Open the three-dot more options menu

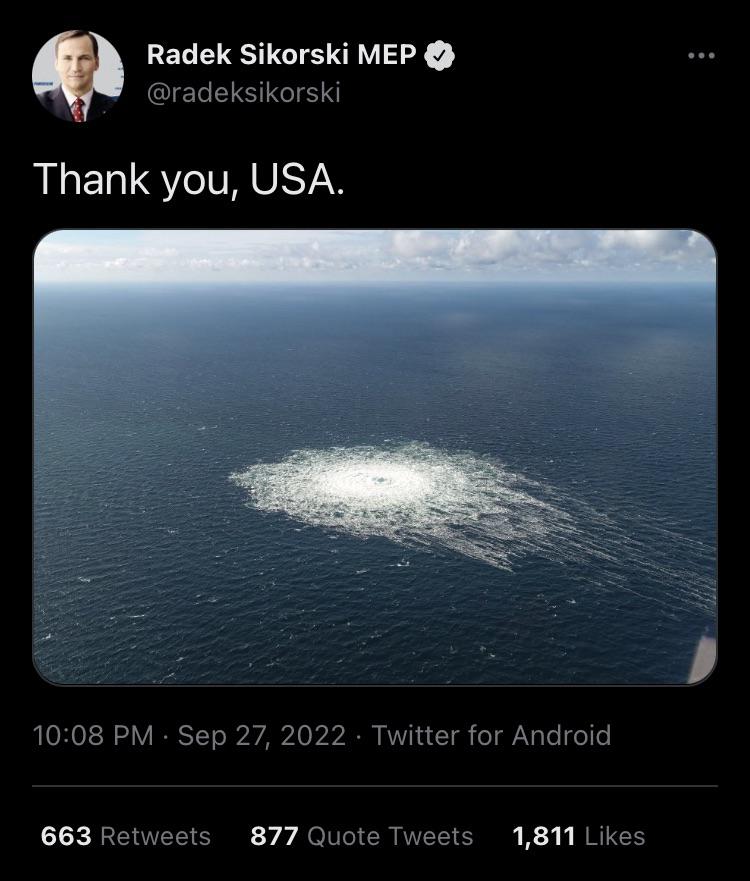point(702,56)
